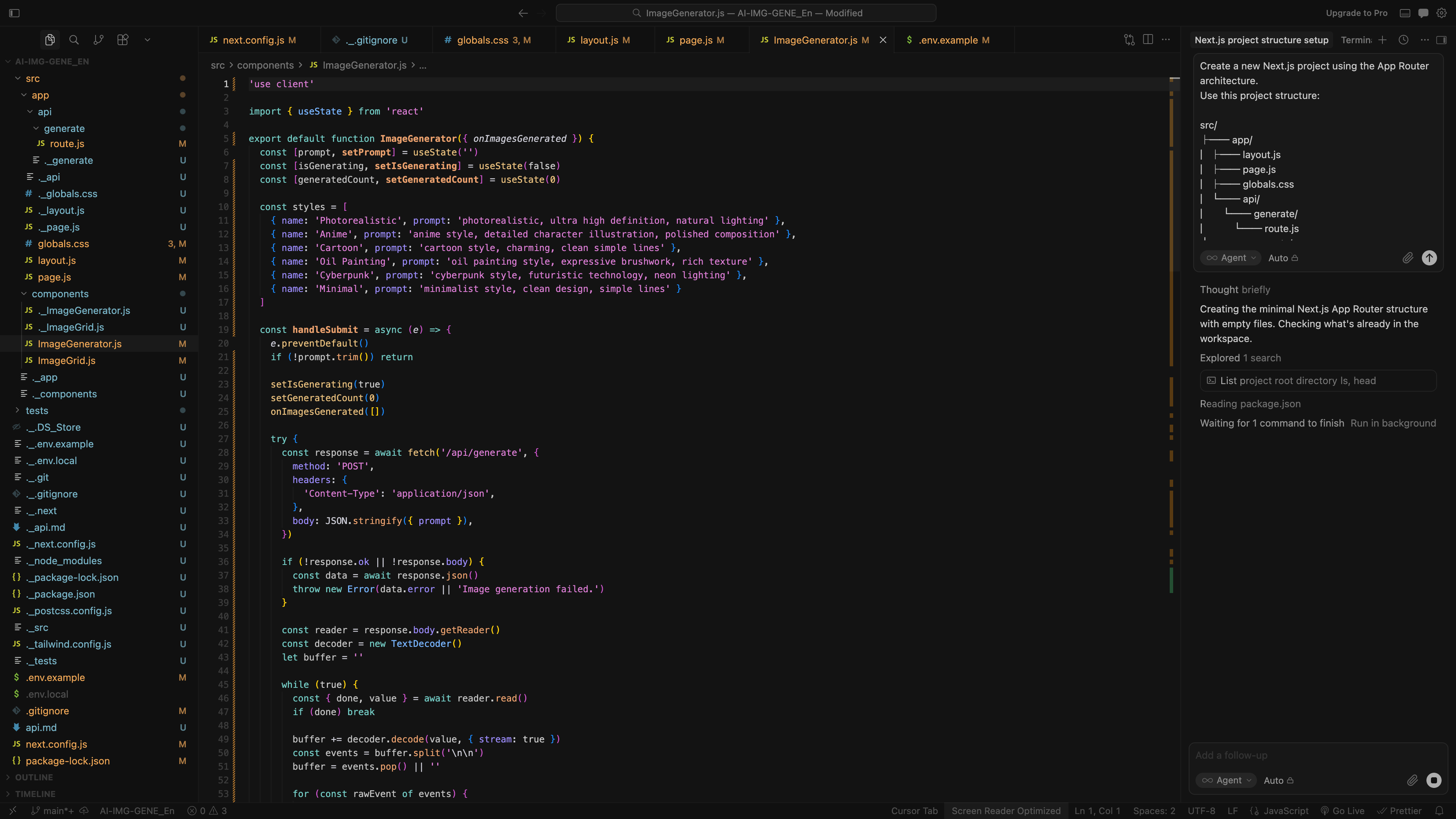Click the main branch indicator
The height and width of the screenshot is (819, 1456).
(53, 811)
